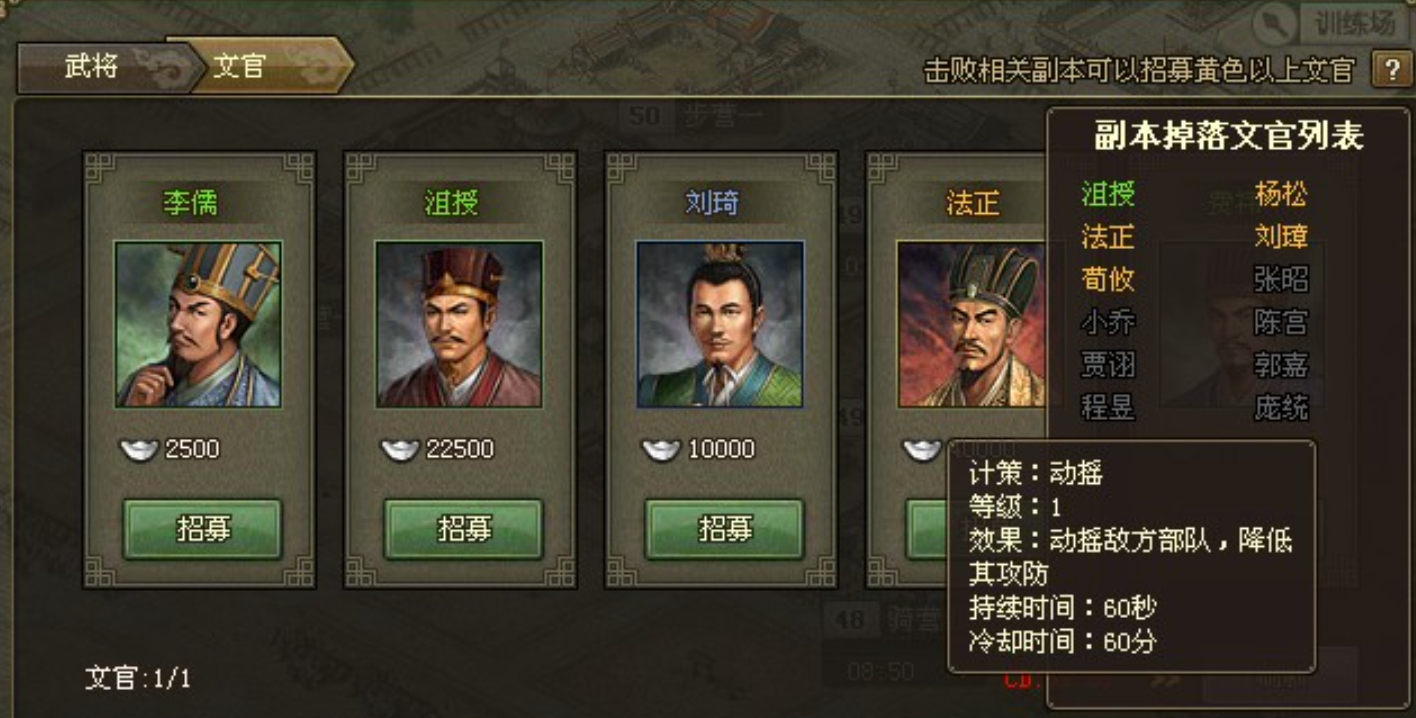This screenshot has width=1416, height=718.
Task: Click the silver ingot icon under 刘琦
Action: 661,450
